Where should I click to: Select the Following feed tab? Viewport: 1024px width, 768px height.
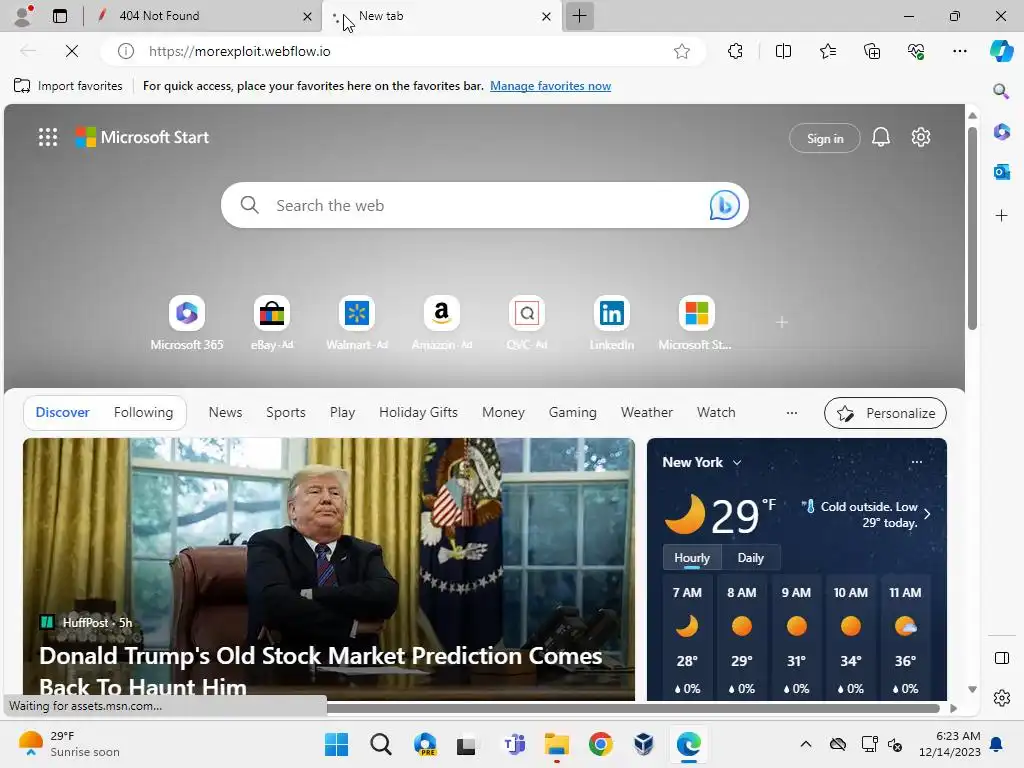click(143, 412)
